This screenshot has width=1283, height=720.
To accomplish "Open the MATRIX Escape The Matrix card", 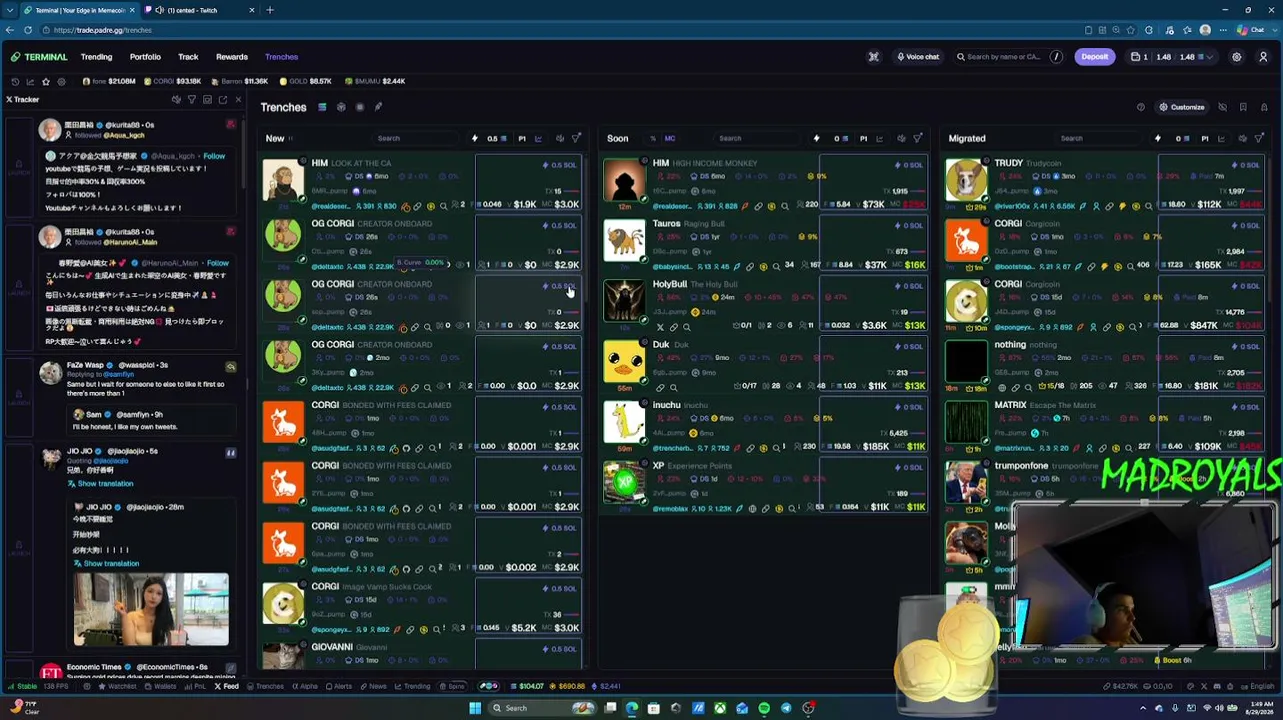I will point(1106,426).
